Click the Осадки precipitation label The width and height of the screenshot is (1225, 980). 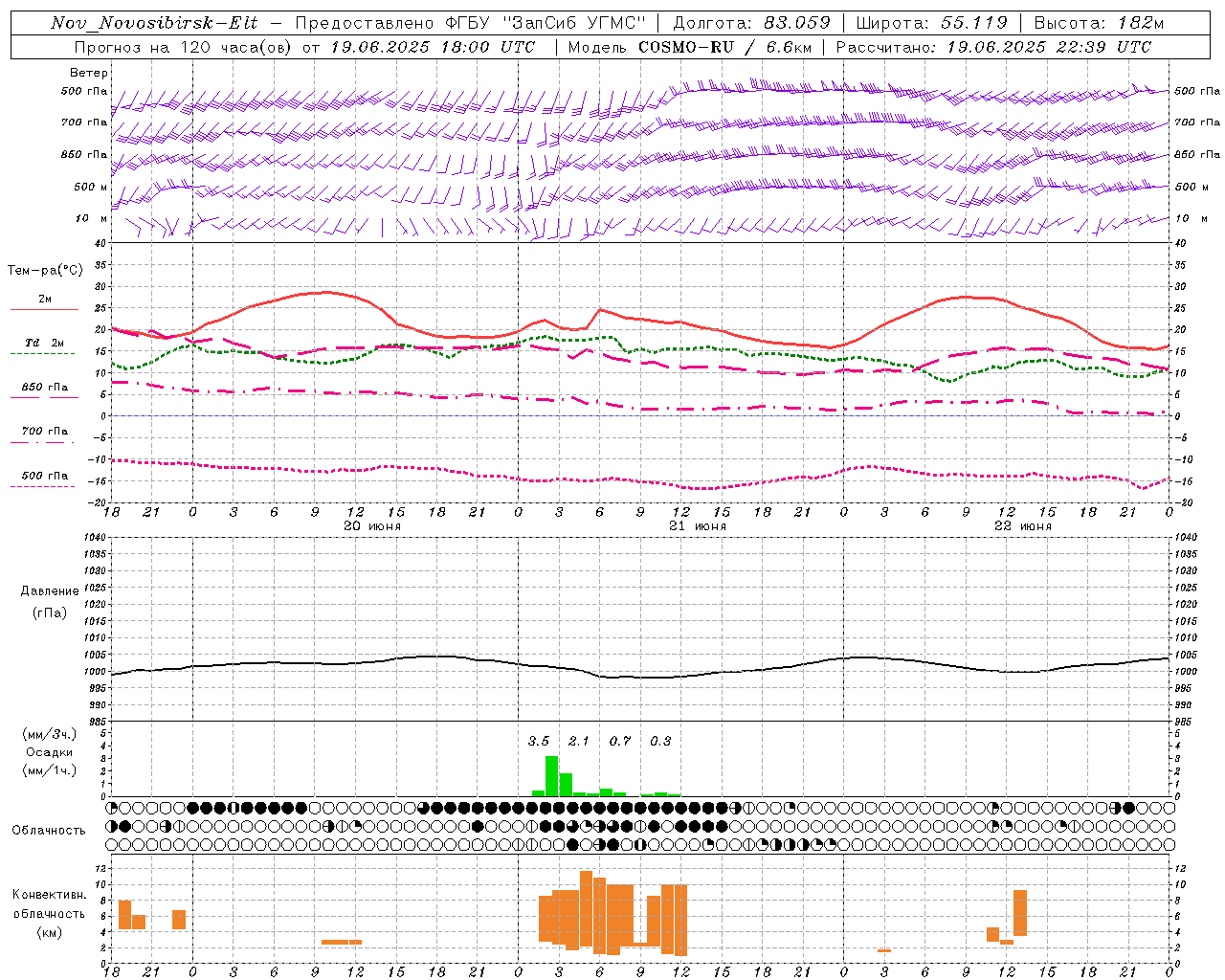click(50, 752)
